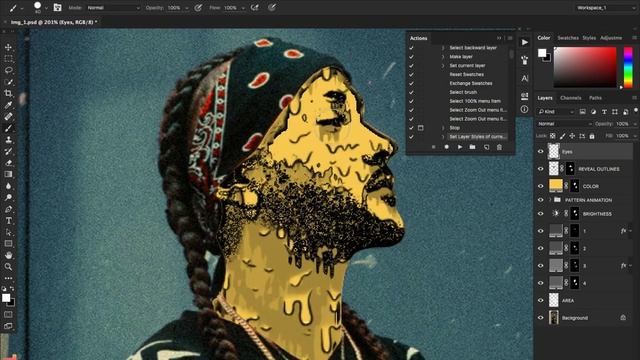Click the foreground color swatch in Color panel

coord(542,53)
